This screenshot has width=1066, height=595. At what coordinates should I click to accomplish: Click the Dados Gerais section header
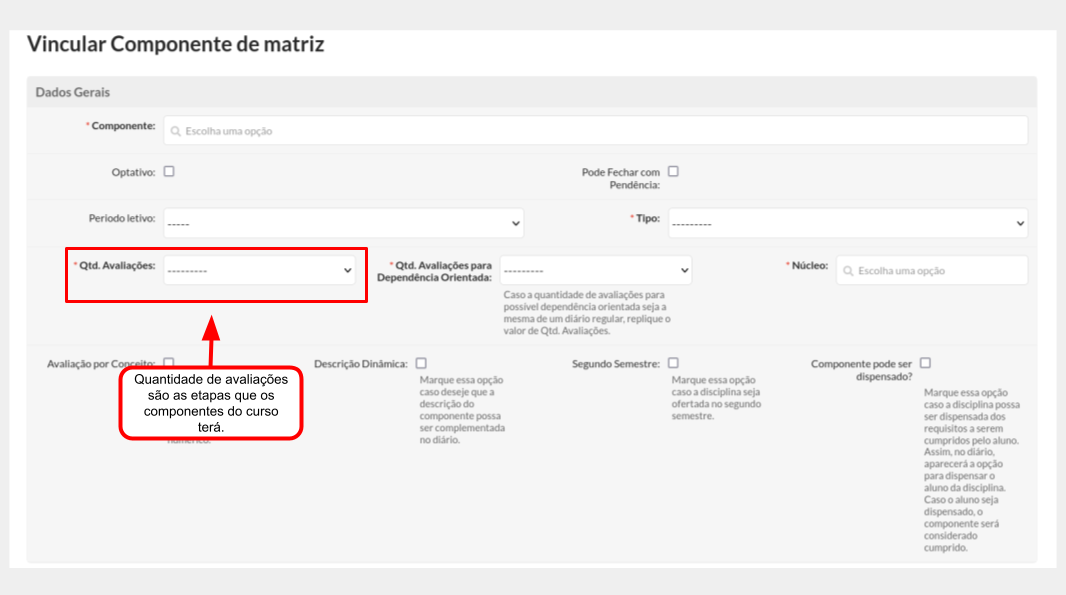(x=73, y=92)
